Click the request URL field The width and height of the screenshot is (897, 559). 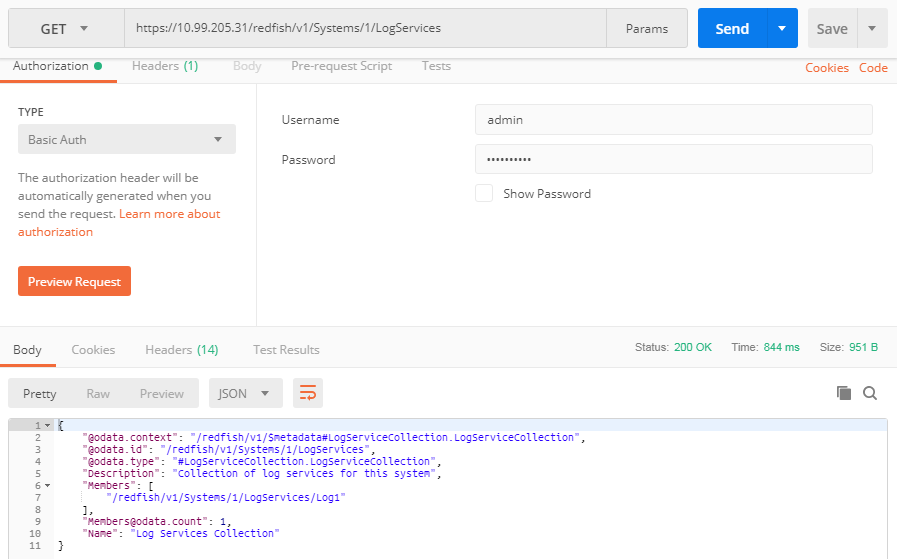click(x=366, y=28)
